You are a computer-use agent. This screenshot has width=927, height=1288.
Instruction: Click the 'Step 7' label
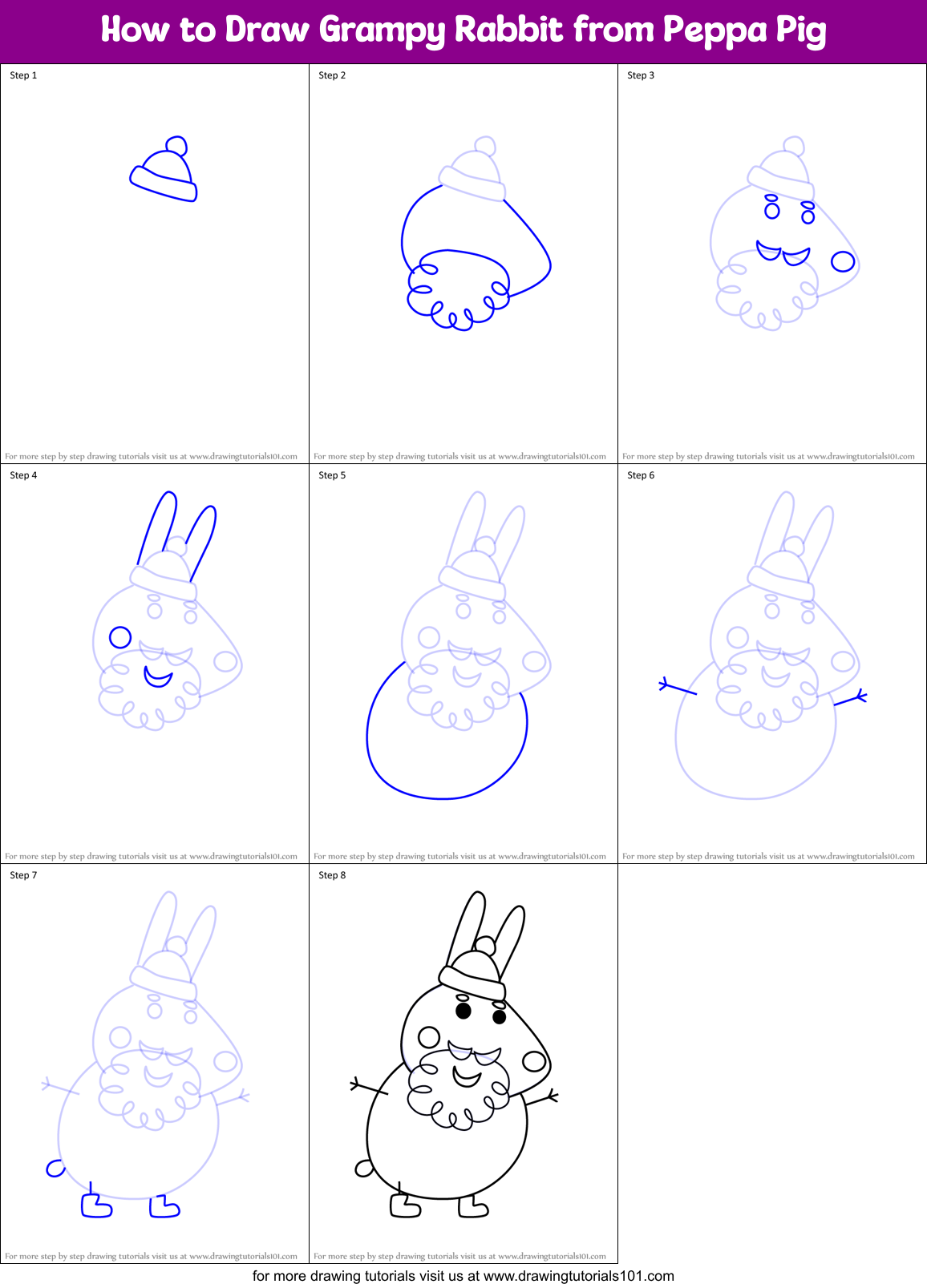[x=23, y=875]
